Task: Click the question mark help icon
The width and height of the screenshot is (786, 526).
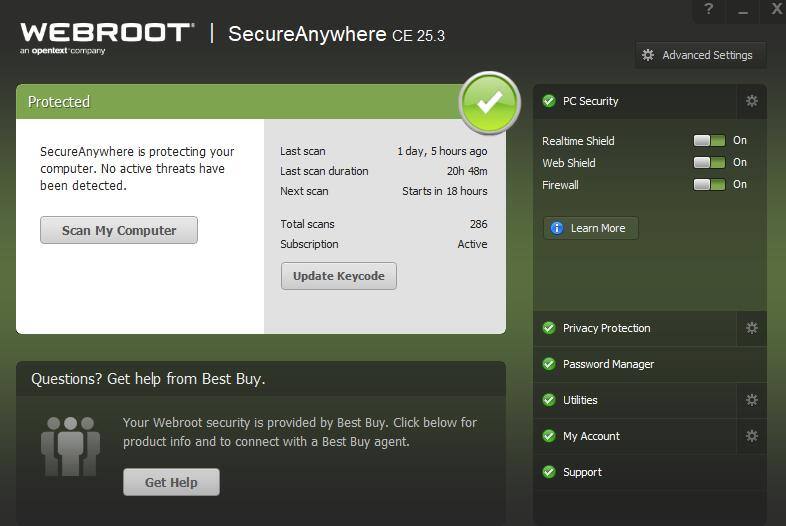Action: (x=709, y=9)
